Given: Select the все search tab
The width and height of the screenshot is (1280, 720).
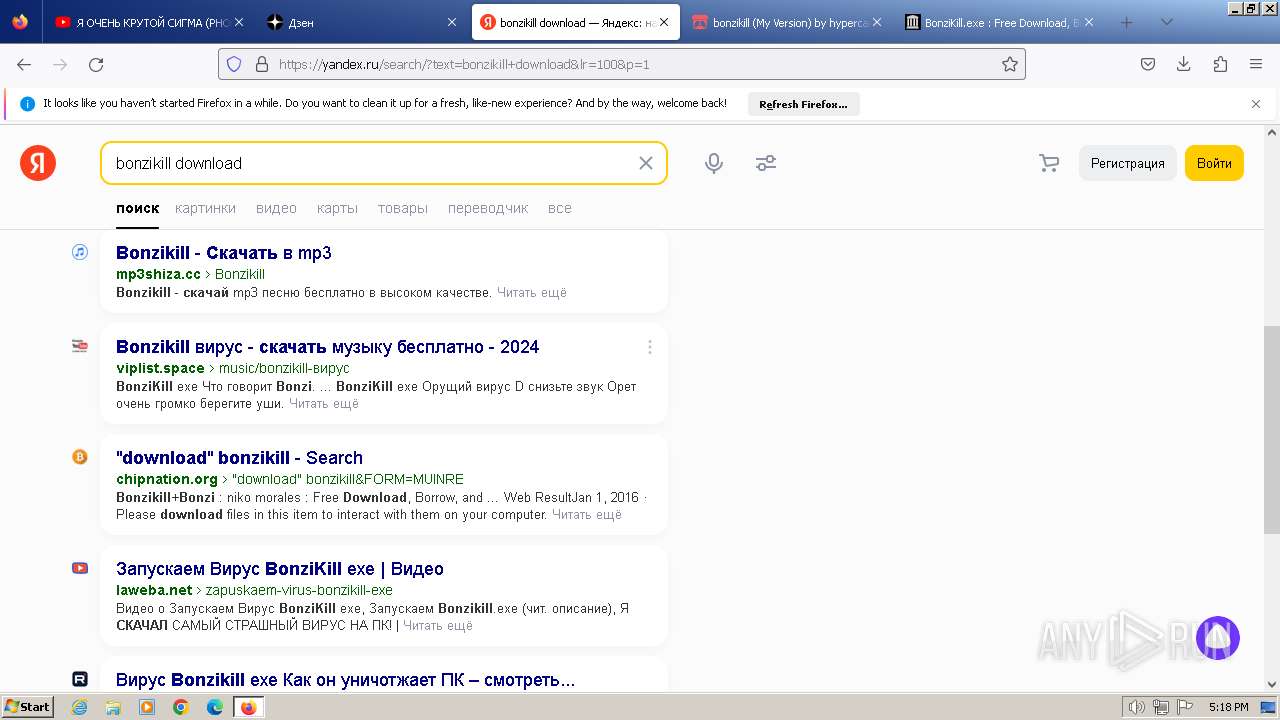Looking at the screenshot, I should (560, 208).
